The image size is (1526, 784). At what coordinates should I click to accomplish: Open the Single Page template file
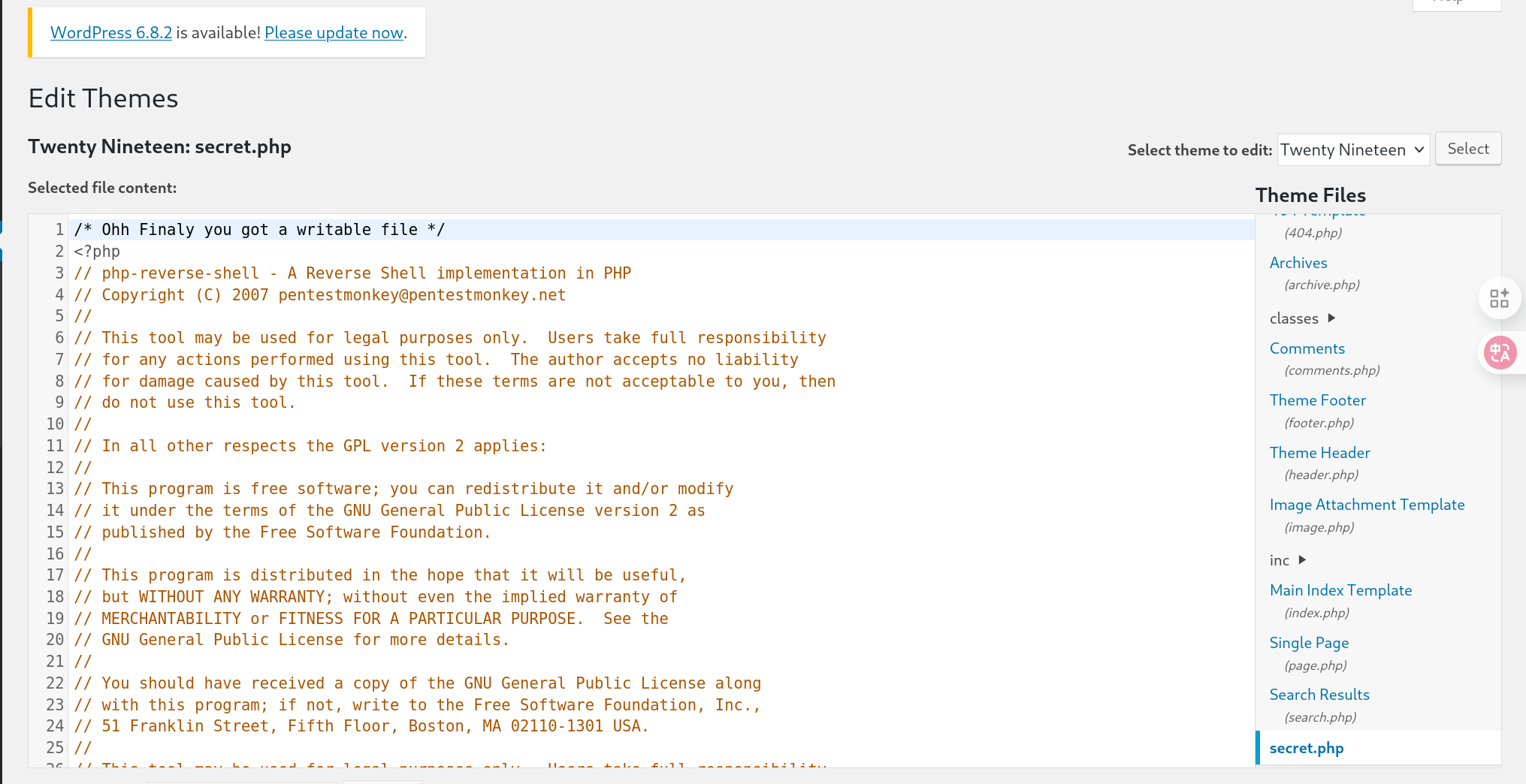[1309, 643]
